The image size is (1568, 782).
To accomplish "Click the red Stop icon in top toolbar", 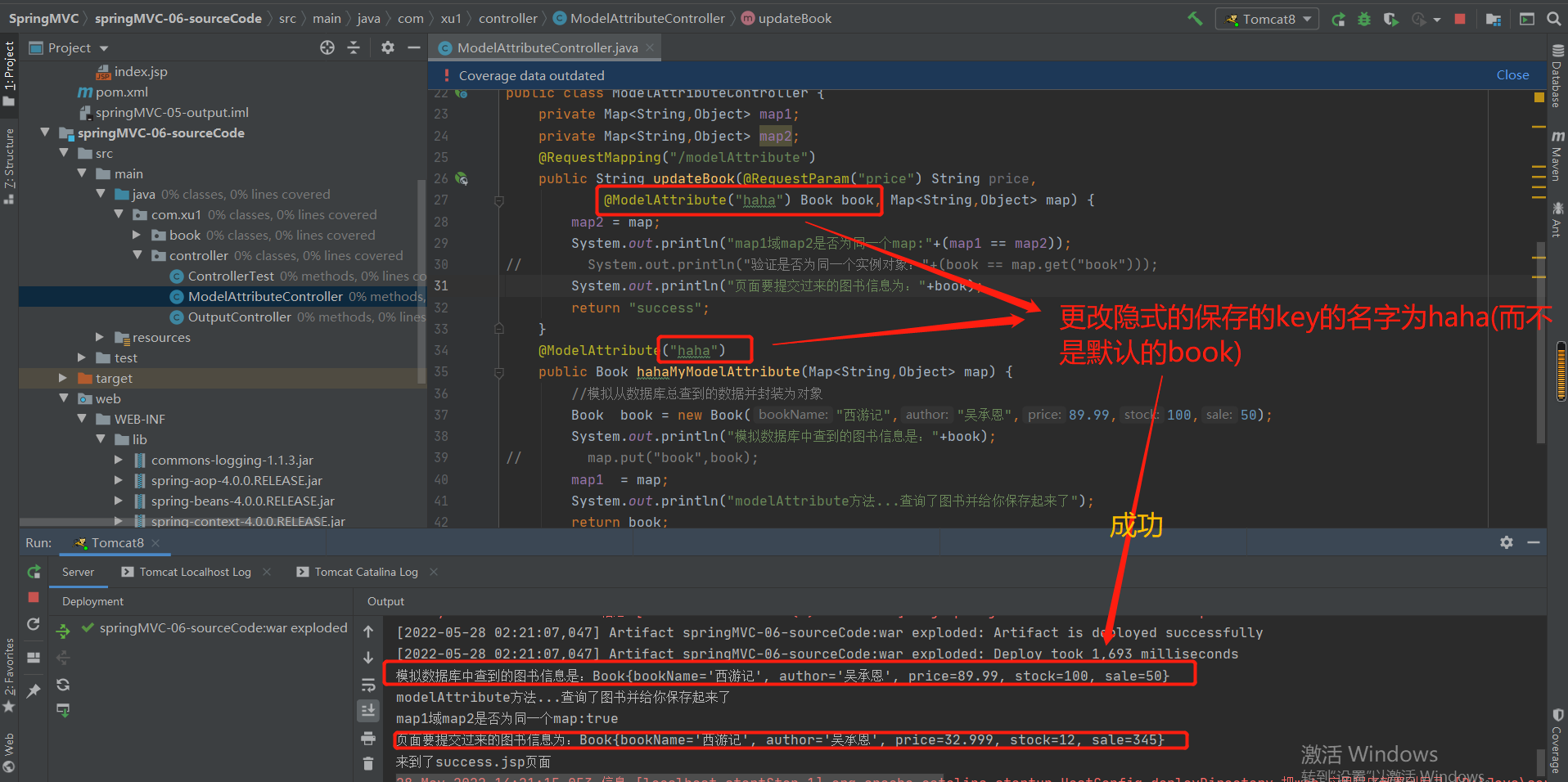I will (x=1460, y=19).
